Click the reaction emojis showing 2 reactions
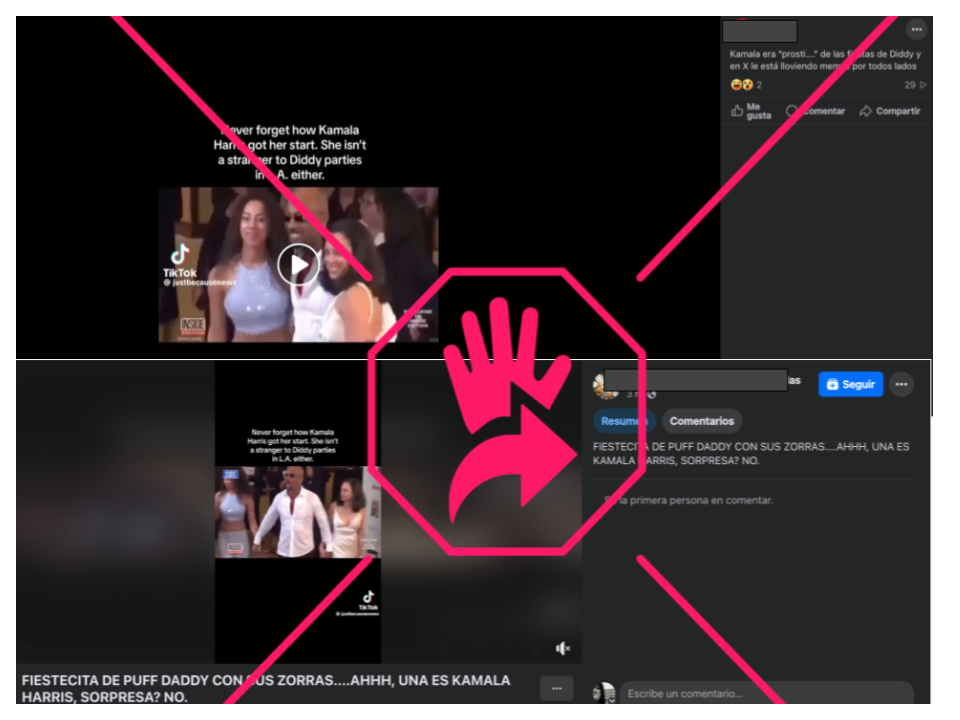This screenshot has height=720, width=960. point(740,85)
